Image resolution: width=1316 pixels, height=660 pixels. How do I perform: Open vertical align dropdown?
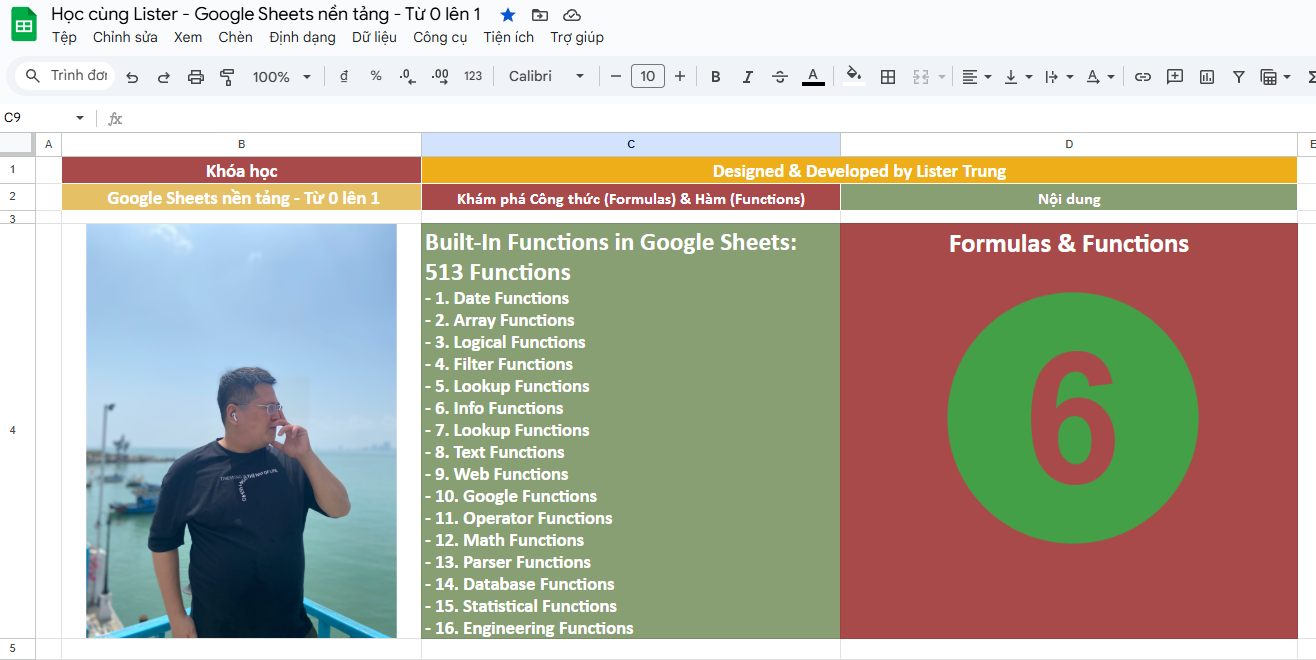click(x=1017, y=77)
